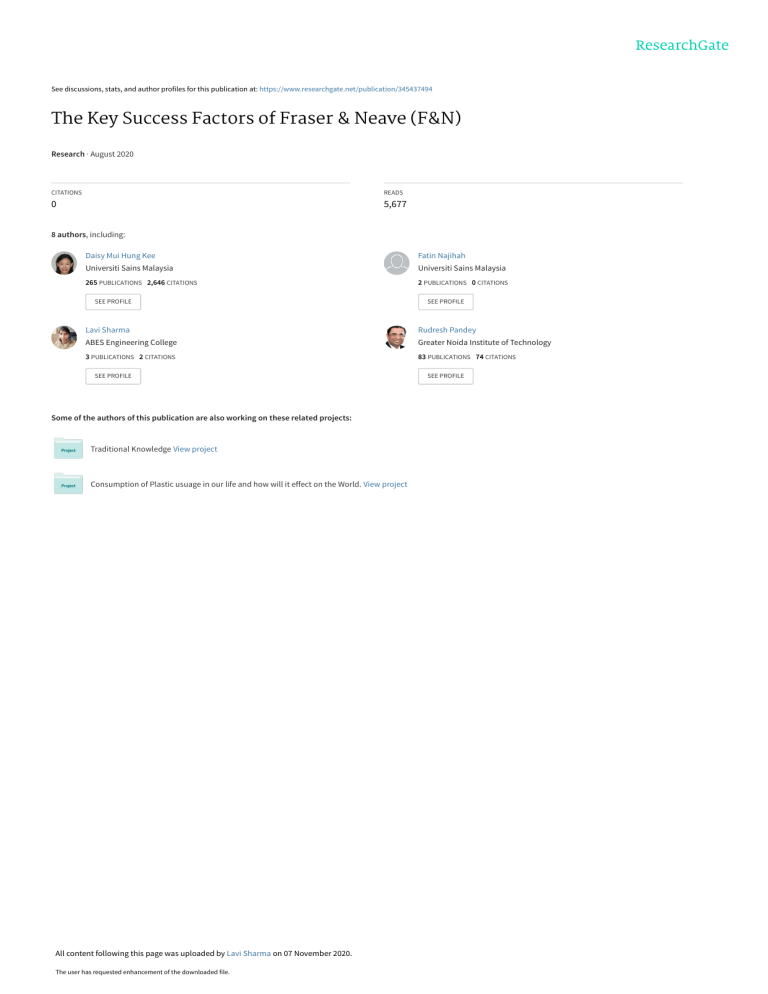This screenshot has width=768, height=994.
Task: Open View project link for Traditional Knowledge
Action: pos(195,449)
